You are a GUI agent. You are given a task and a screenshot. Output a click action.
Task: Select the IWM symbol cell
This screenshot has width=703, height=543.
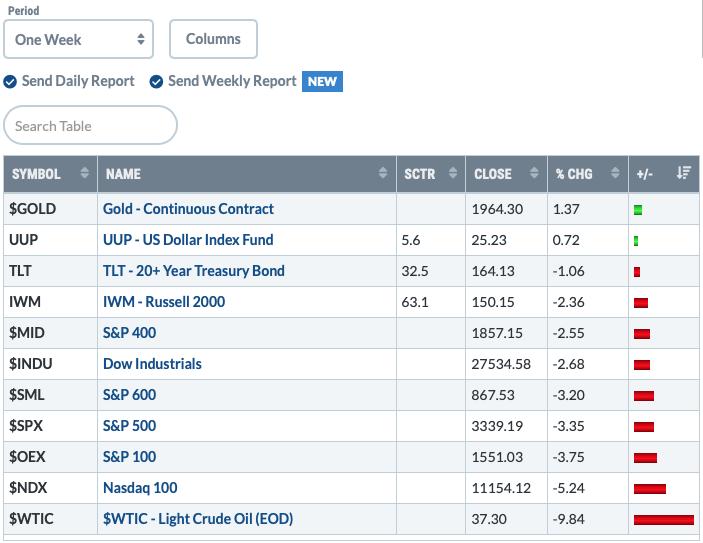coord(50,302)
